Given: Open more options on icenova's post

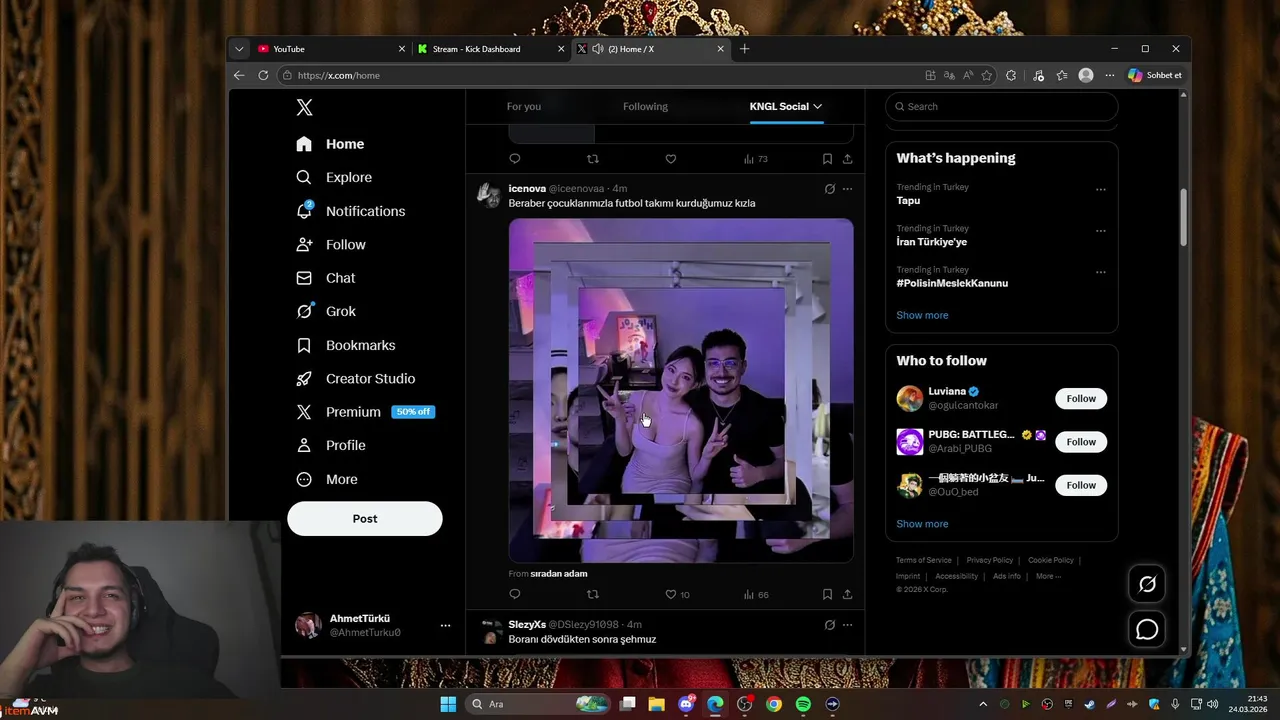Looking at the screenshot, I should 847,189.
